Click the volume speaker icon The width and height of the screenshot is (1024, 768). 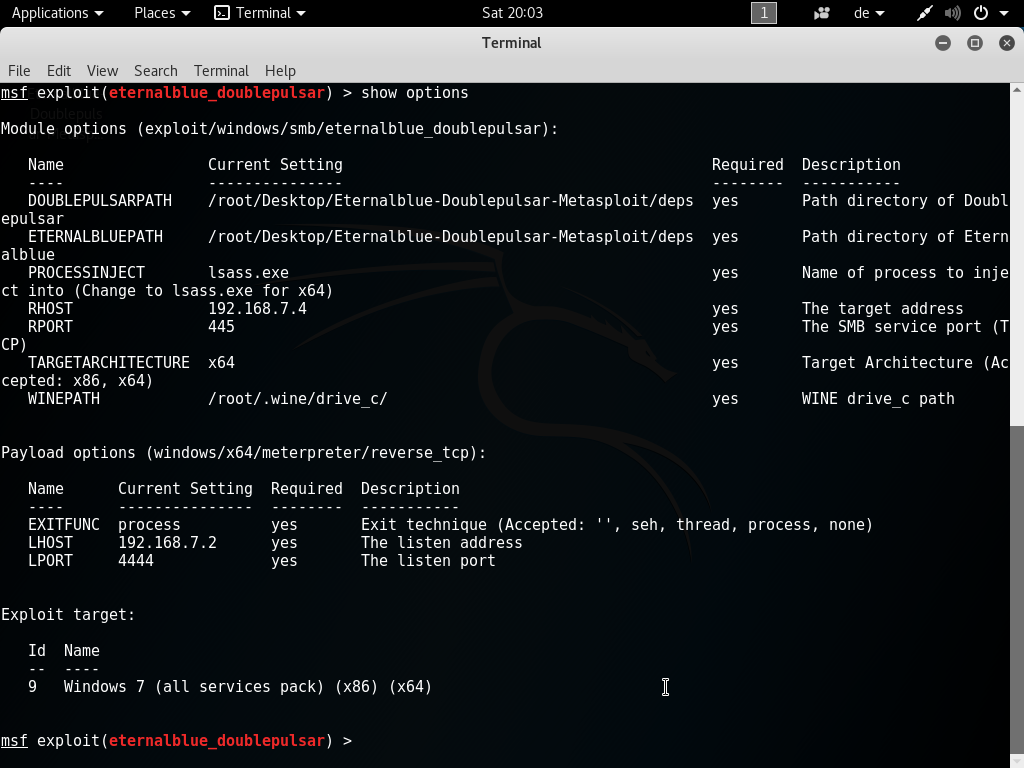pos(953,13)
